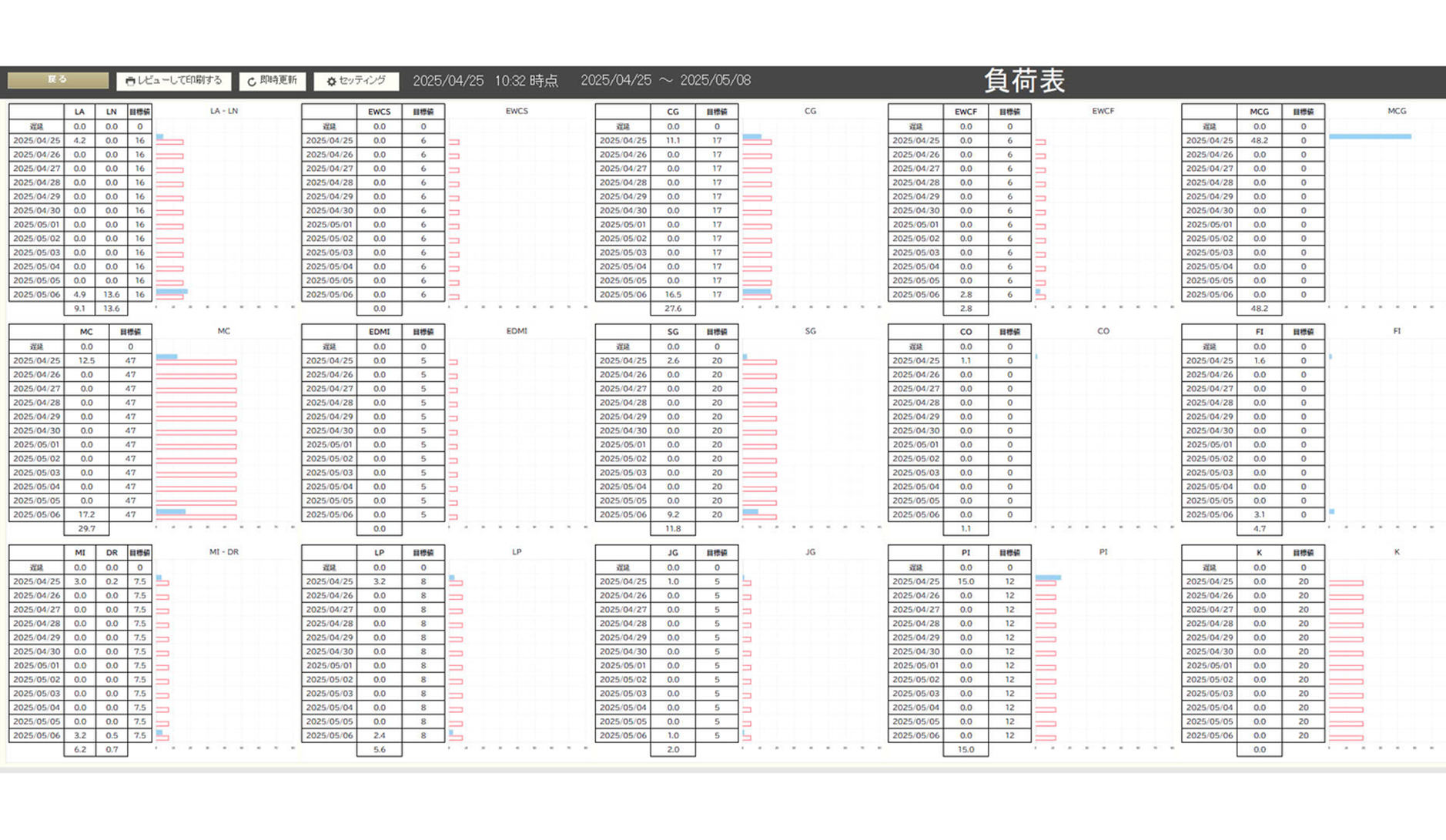Viewport: 1446px width, 840px height.
Task: Click the CG chart title
Action: click(x=810, y=111)
